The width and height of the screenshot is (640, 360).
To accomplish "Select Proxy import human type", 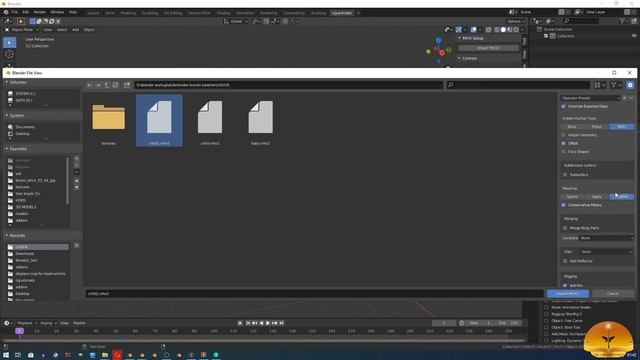I will pos(597,127).
